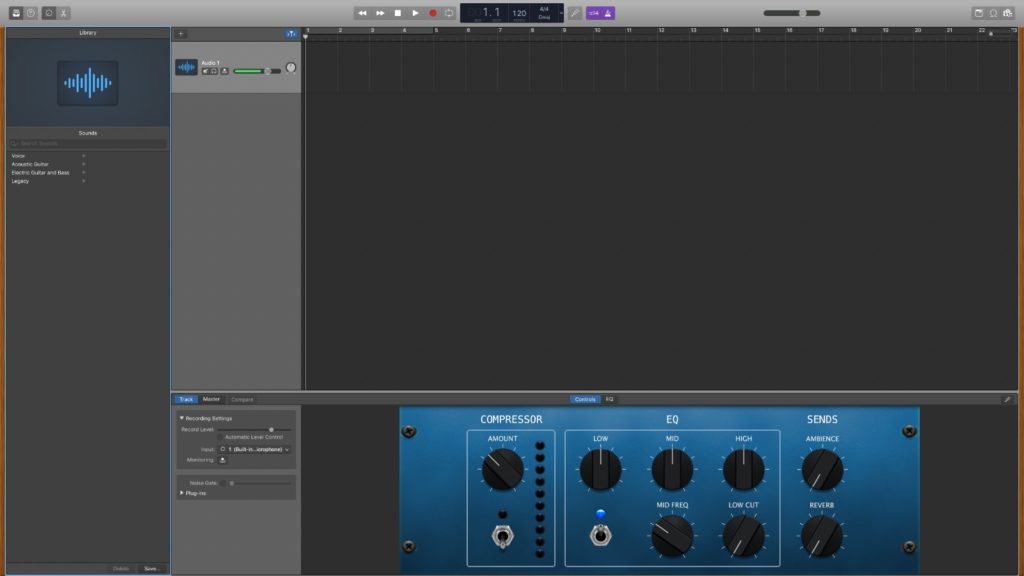
Task: Collapse the Recording Settings section
Action: 182,418
